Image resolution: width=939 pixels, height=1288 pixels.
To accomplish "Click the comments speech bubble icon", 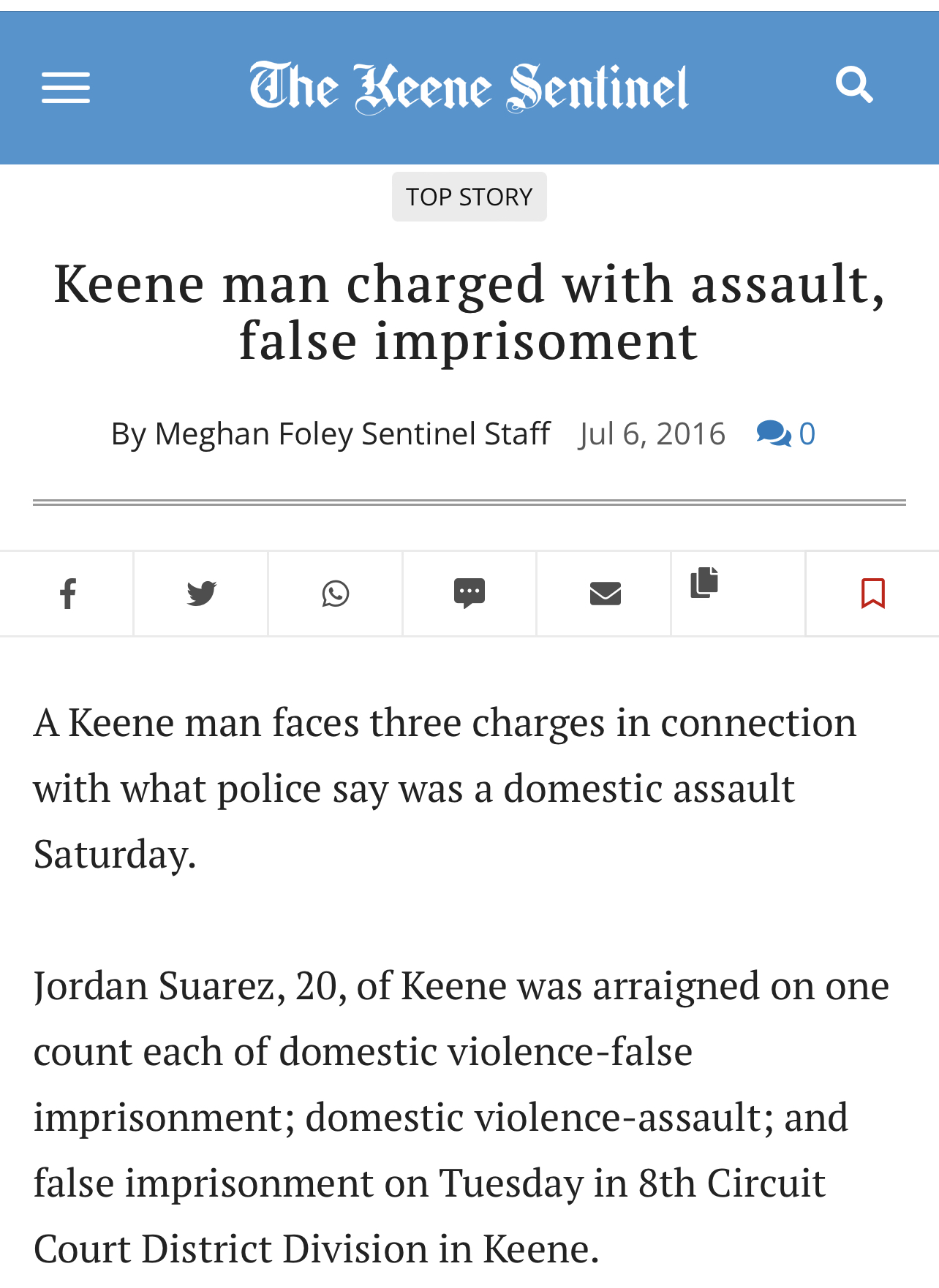I will click(x=773, y=433).
